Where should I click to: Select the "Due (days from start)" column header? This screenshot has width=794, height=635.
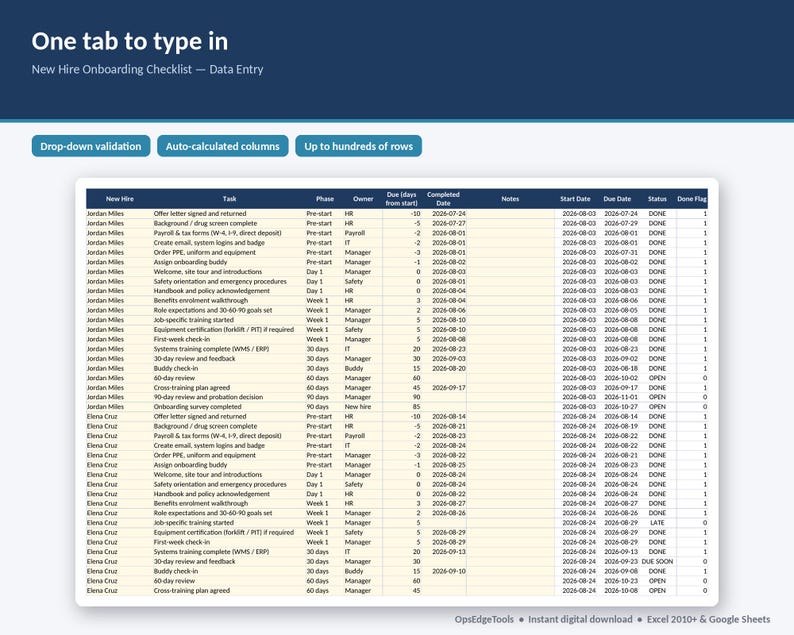coord(402,199)
